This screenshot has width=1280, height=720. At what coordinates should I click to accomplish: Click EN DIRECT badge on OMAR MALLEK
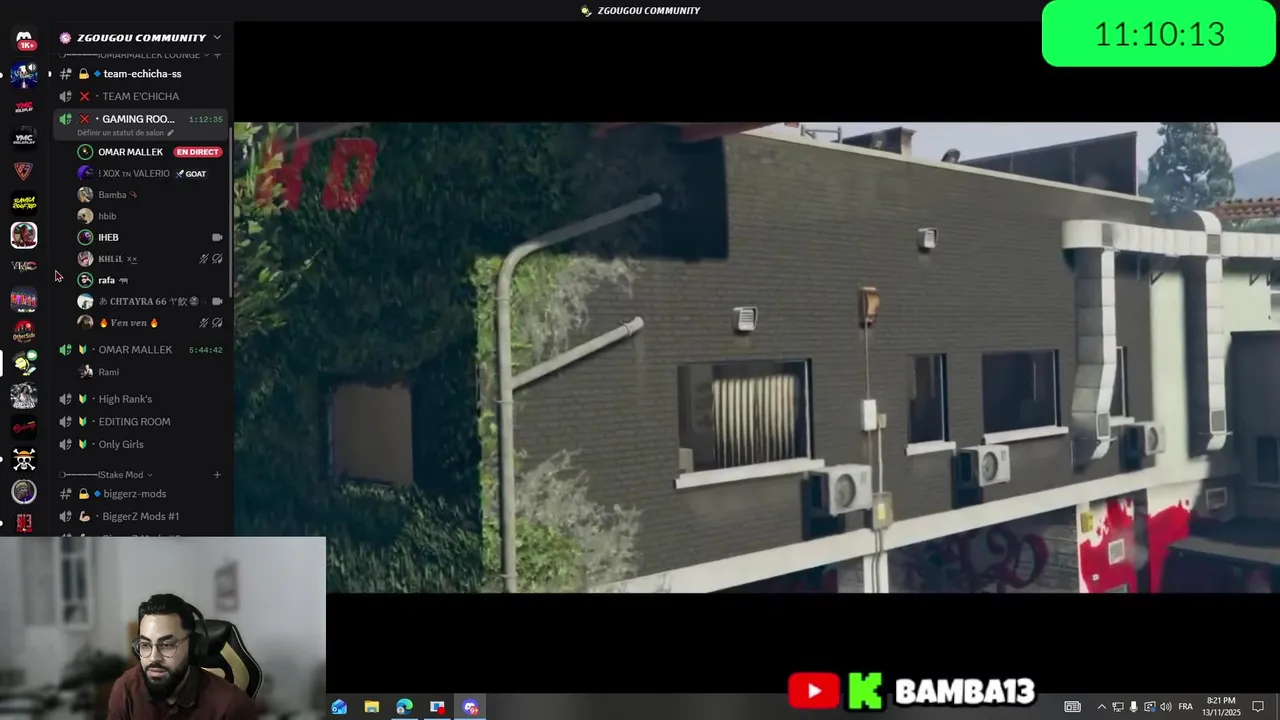(x=197, y=152)
